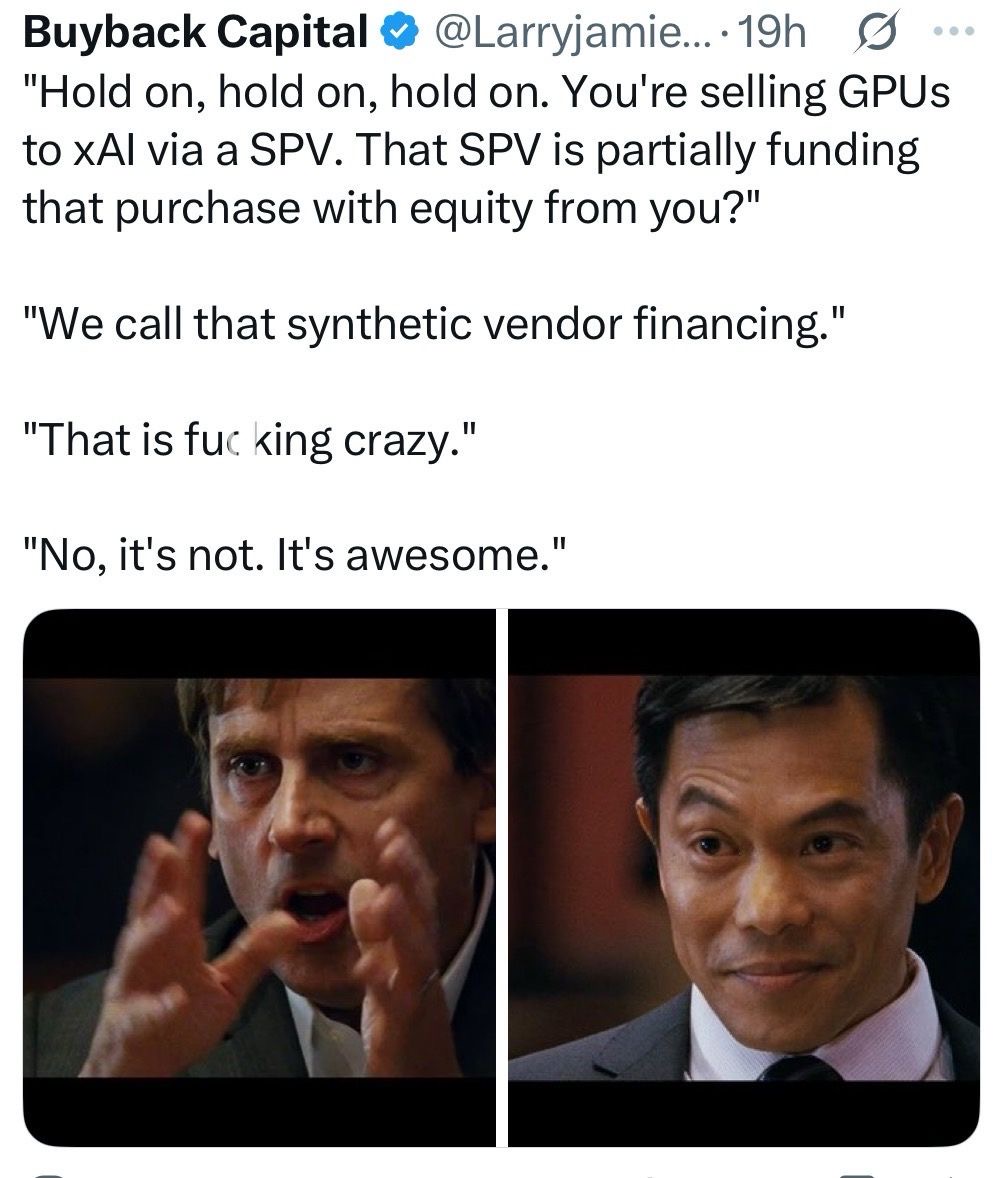Open Buyback Capital profile name

point(196,32)
